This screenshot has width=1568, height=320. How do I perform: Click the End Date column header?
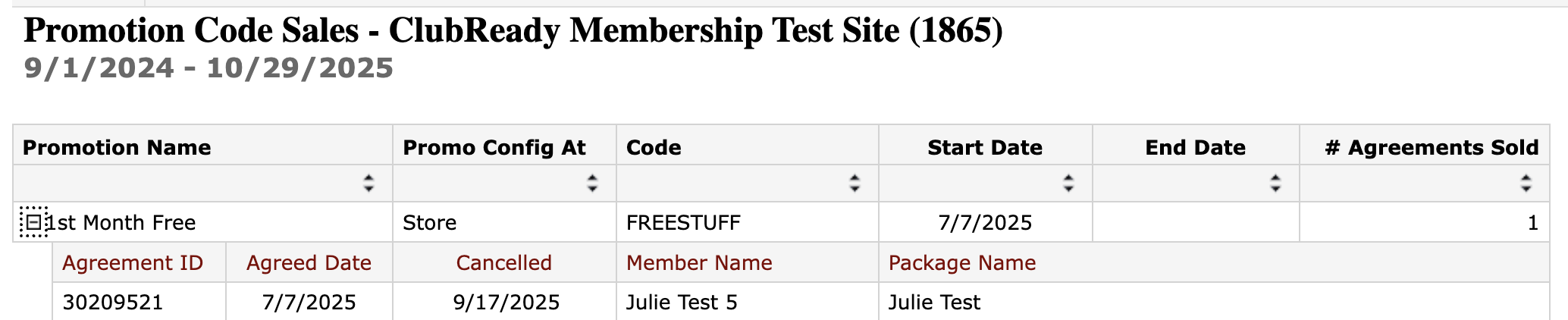point(1196,147)
